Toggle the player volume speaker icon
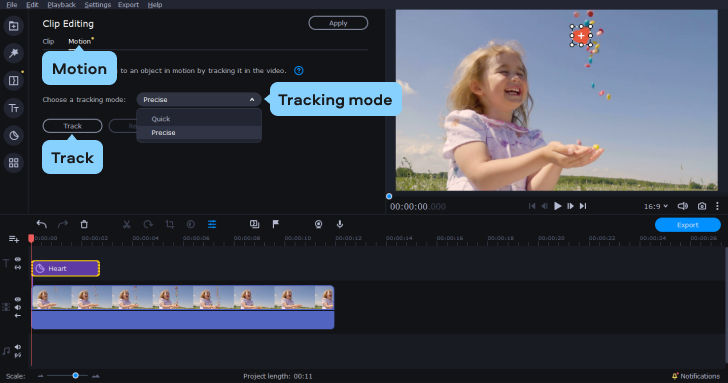Viewport: 728px width, 383px height. [x=682, y=206]
